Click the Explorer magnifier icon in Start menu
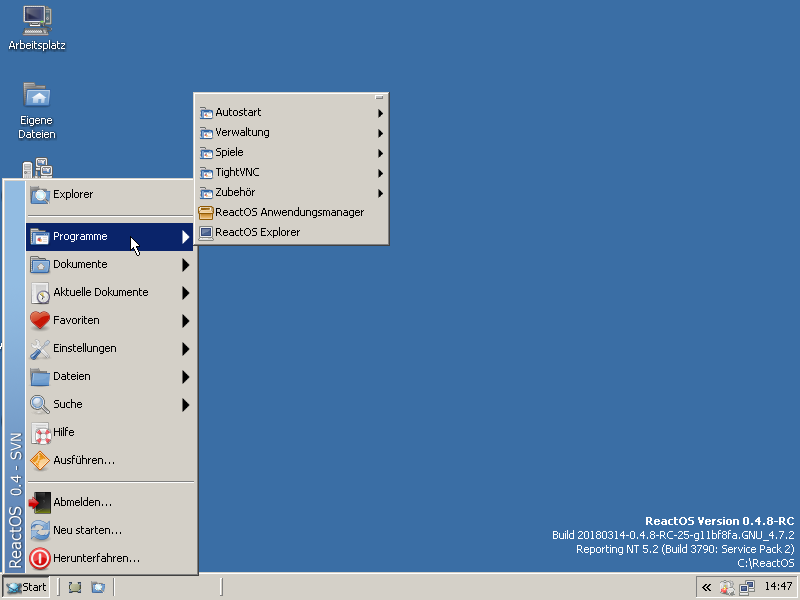 [40, 194]
